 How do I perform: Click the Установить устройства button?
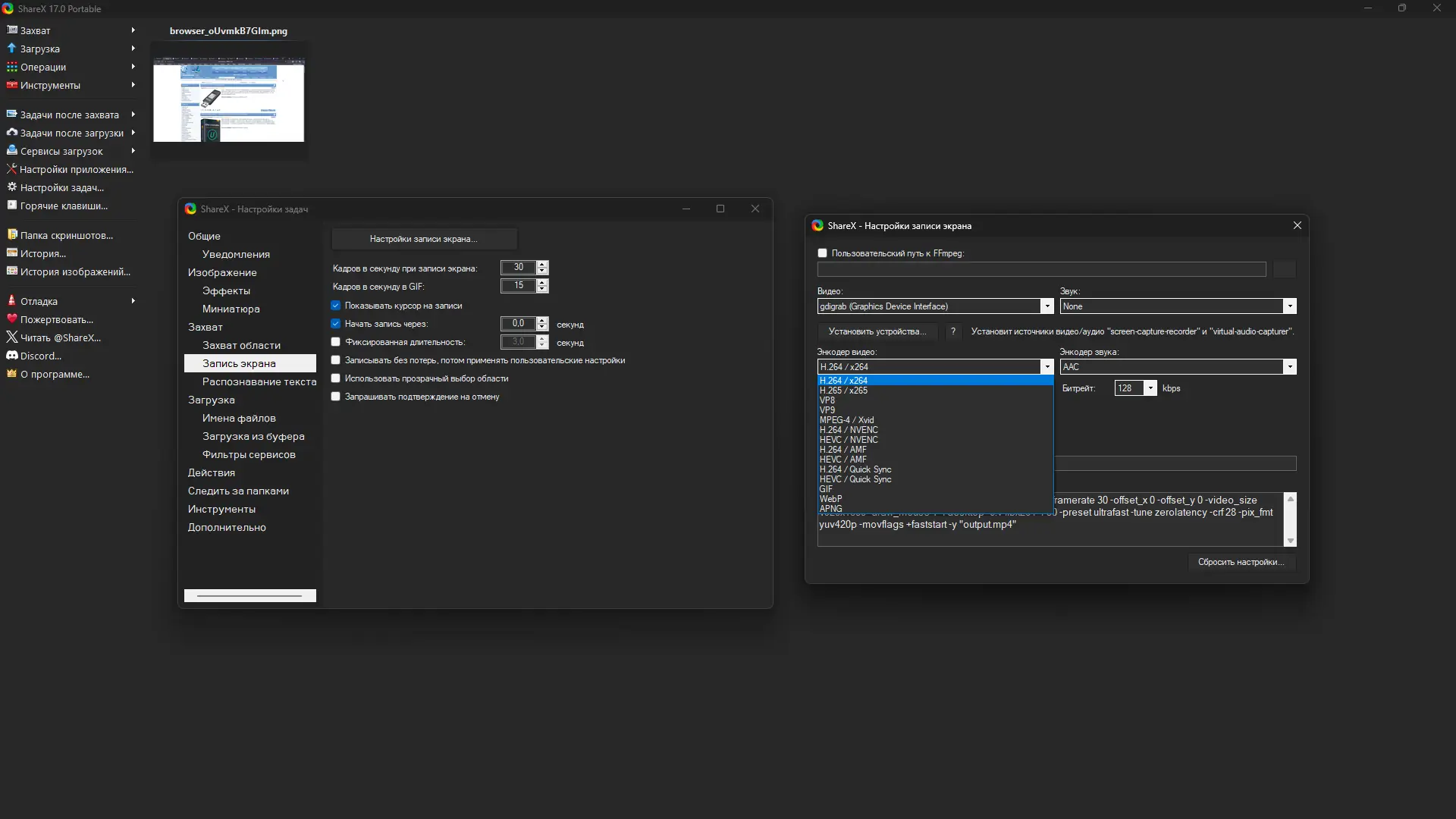(x=877, y=331)
